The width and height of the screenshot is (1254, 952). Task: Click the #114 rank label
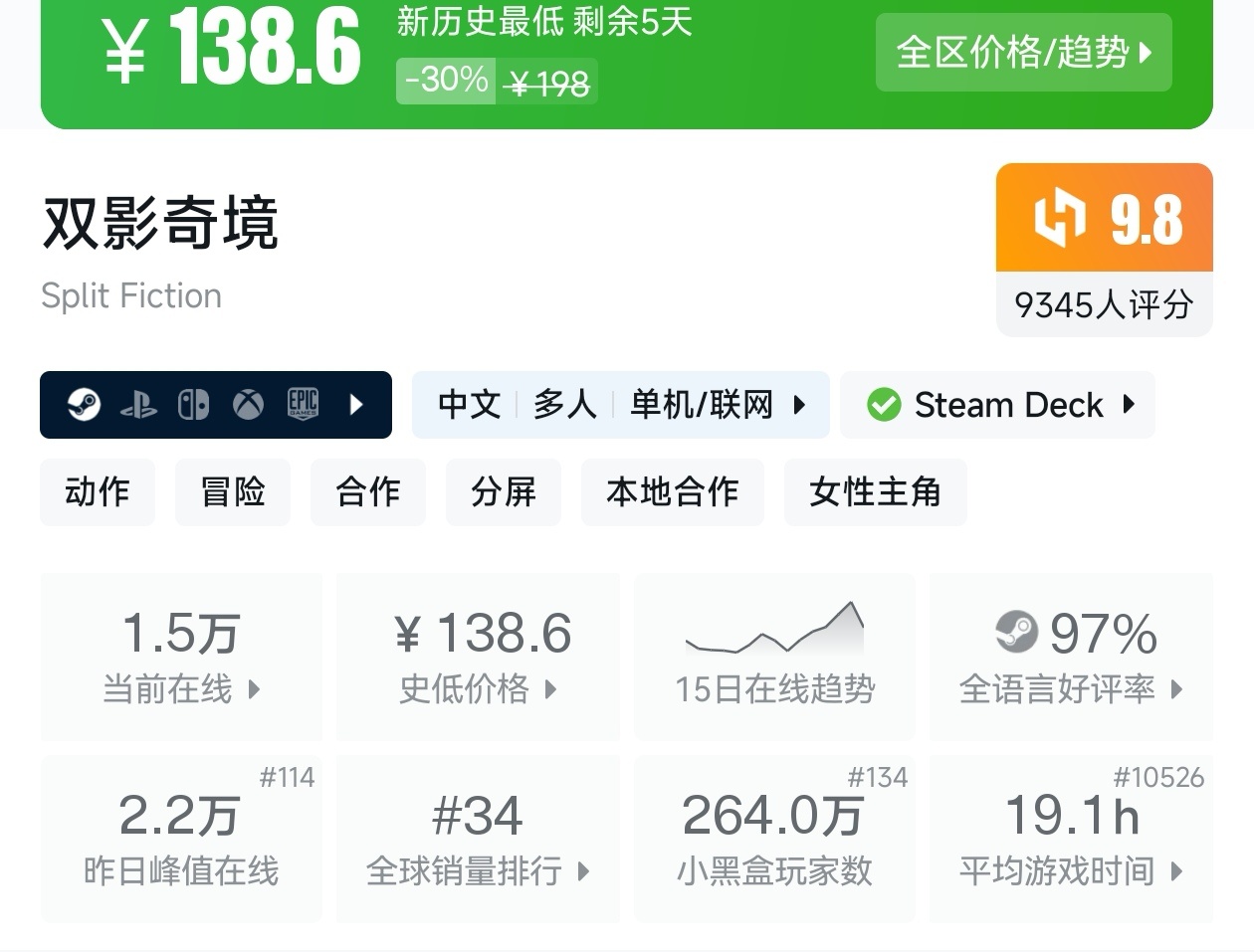point(287,778)
